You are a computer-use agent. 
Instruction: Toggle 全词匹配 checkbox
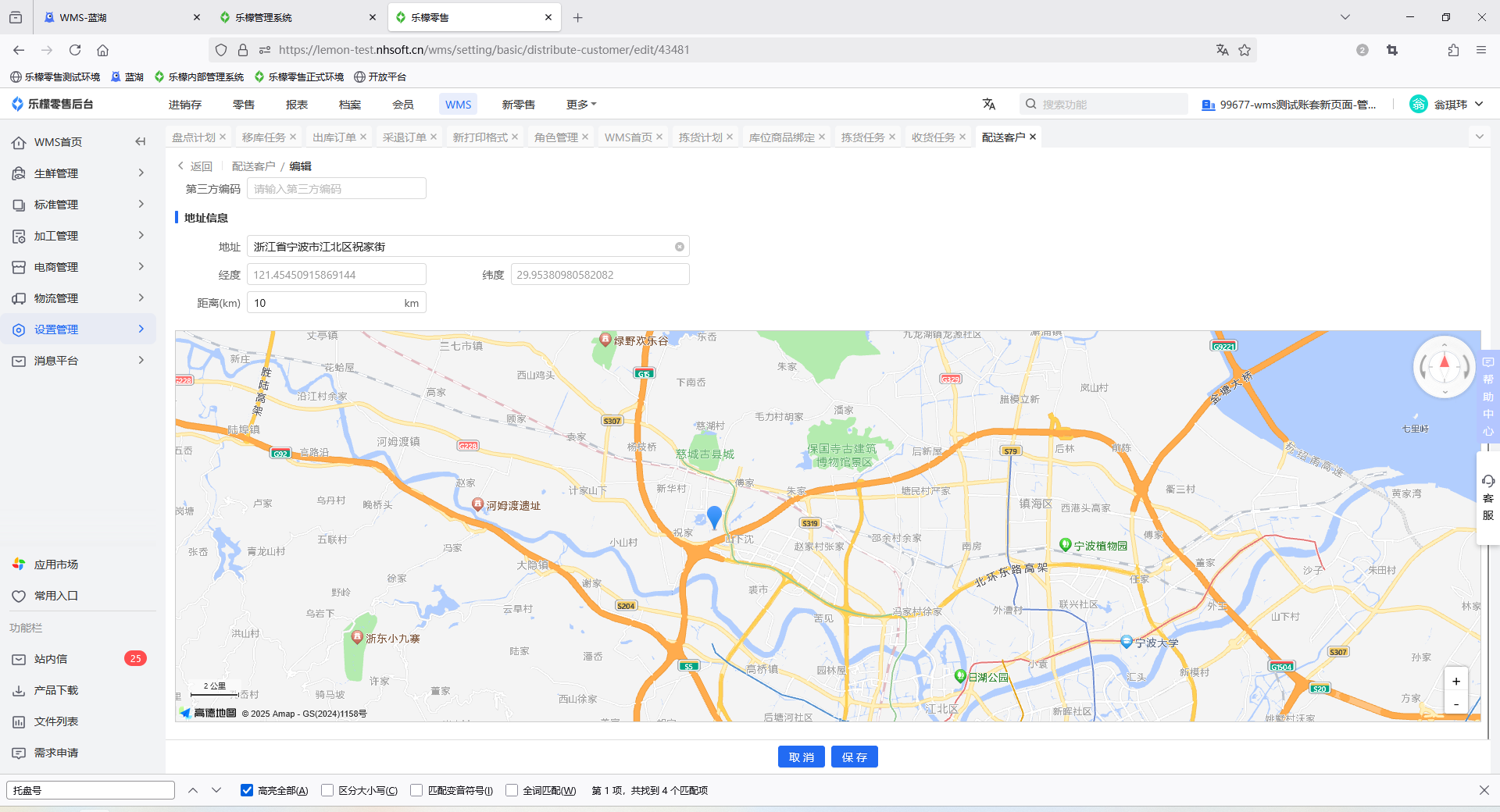[x=512, y=790]
